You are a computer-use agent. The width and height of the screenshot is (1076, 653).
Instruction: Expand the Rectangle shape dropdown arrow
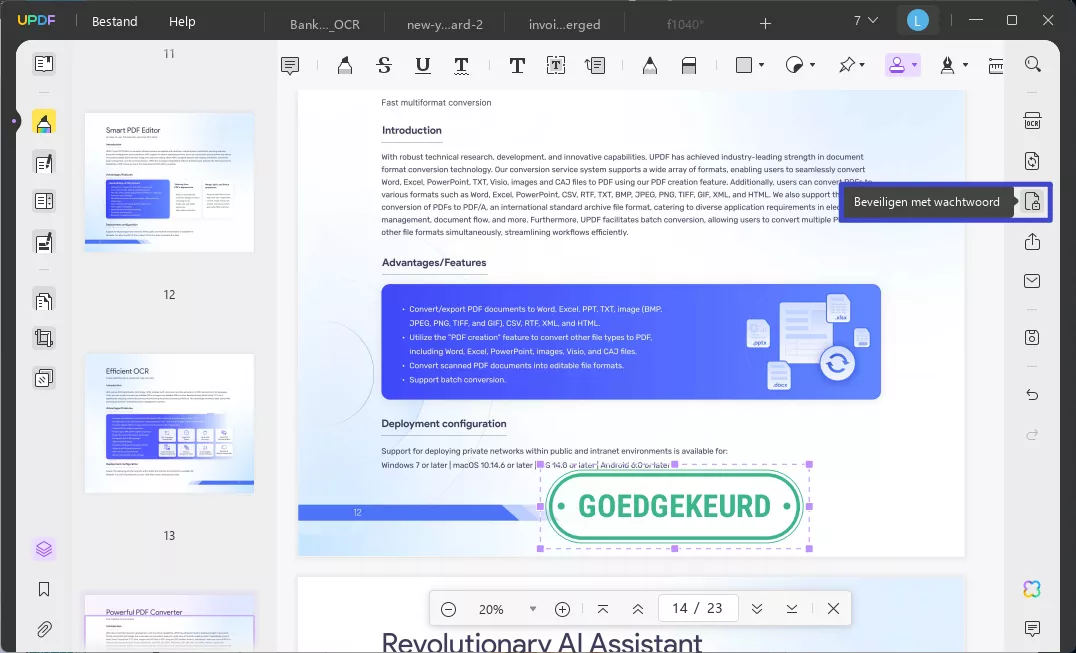pyautogui.click(x=761, y=65)
